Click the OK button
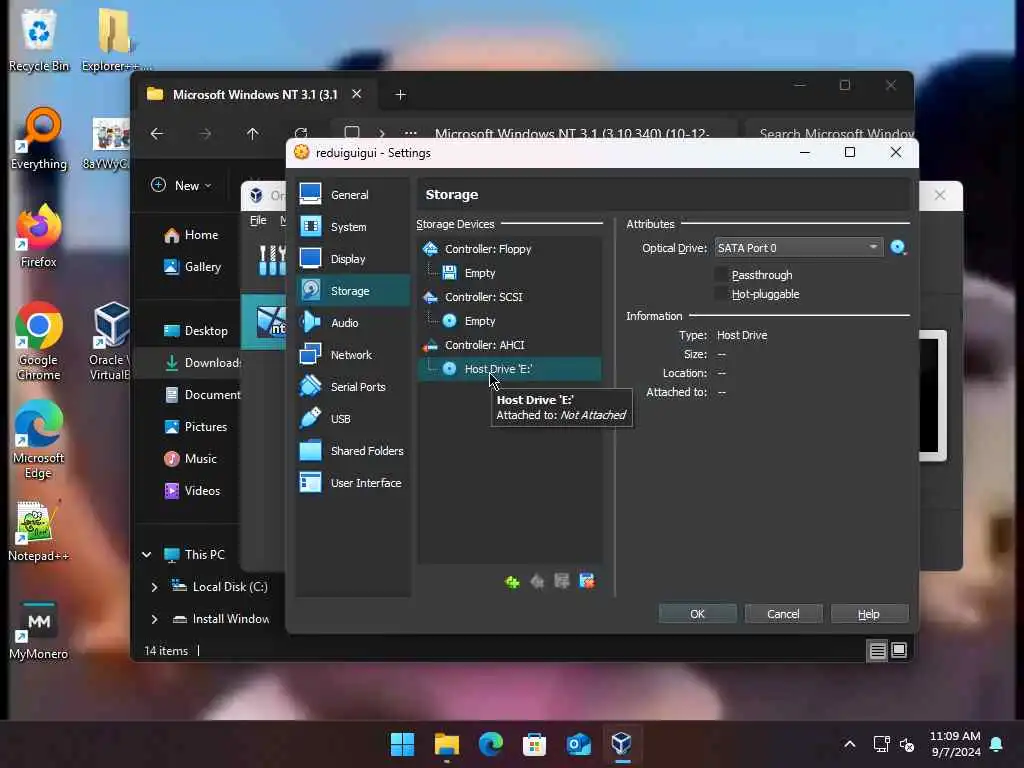 click(x=697, y=614)
